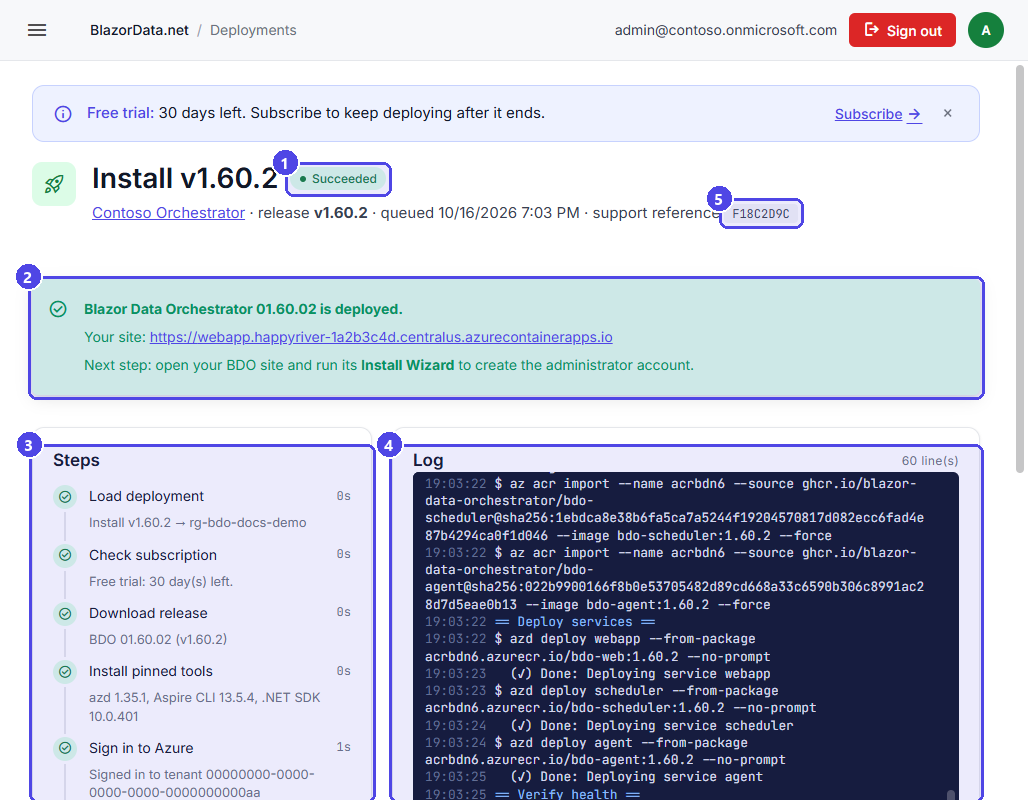Open the hamburger navigation menu

point(37,30)
